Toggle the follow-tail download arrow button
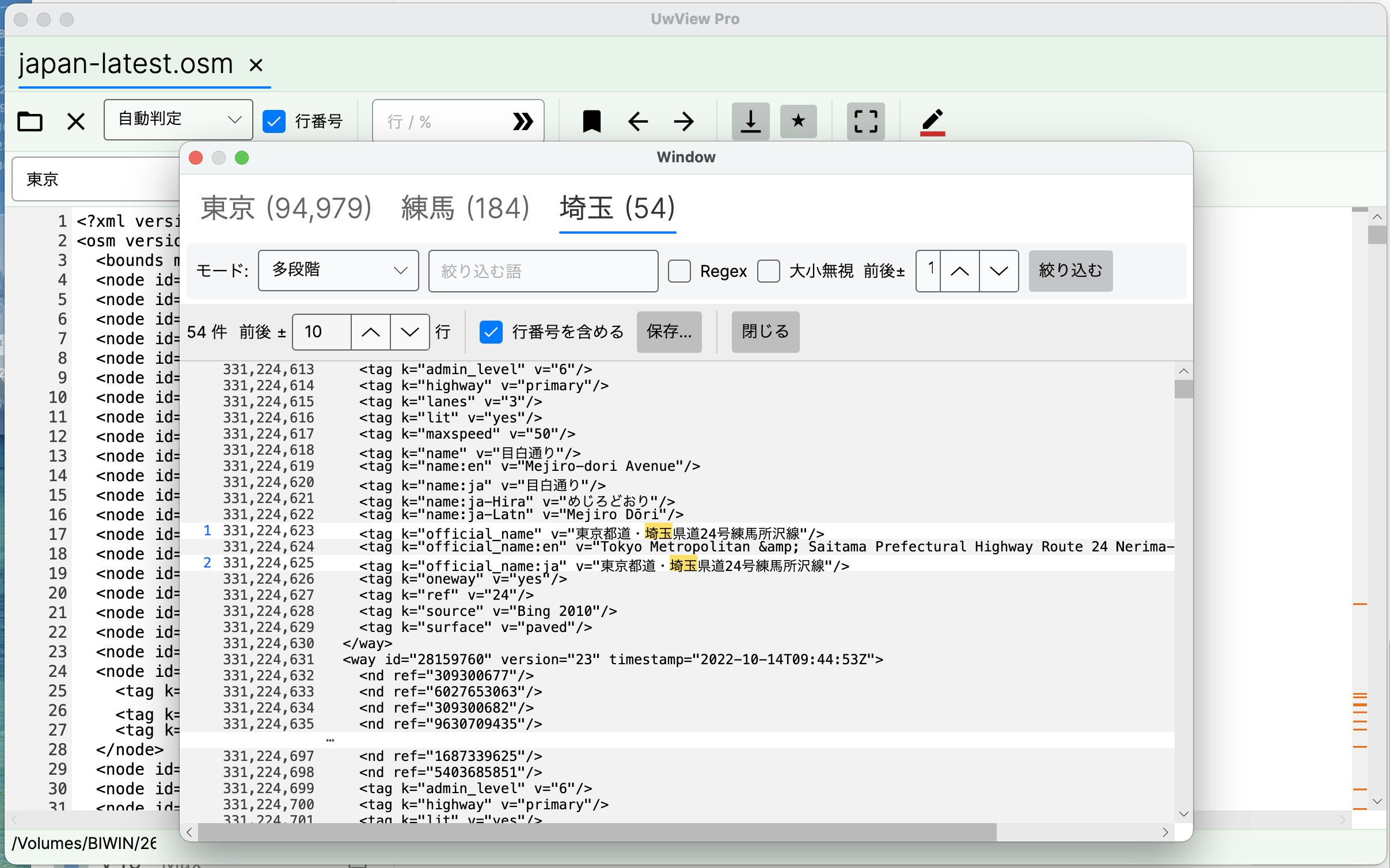The width and height of the screenshot is (1390, 868). 750,121
